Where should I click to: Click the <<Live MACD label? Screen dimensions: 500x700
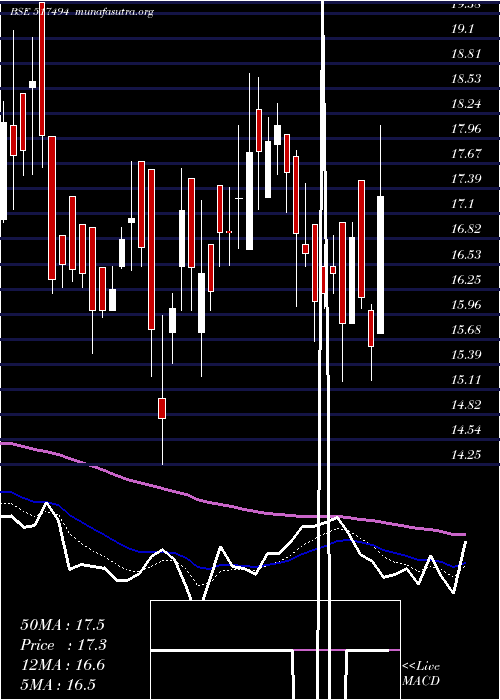421,674
